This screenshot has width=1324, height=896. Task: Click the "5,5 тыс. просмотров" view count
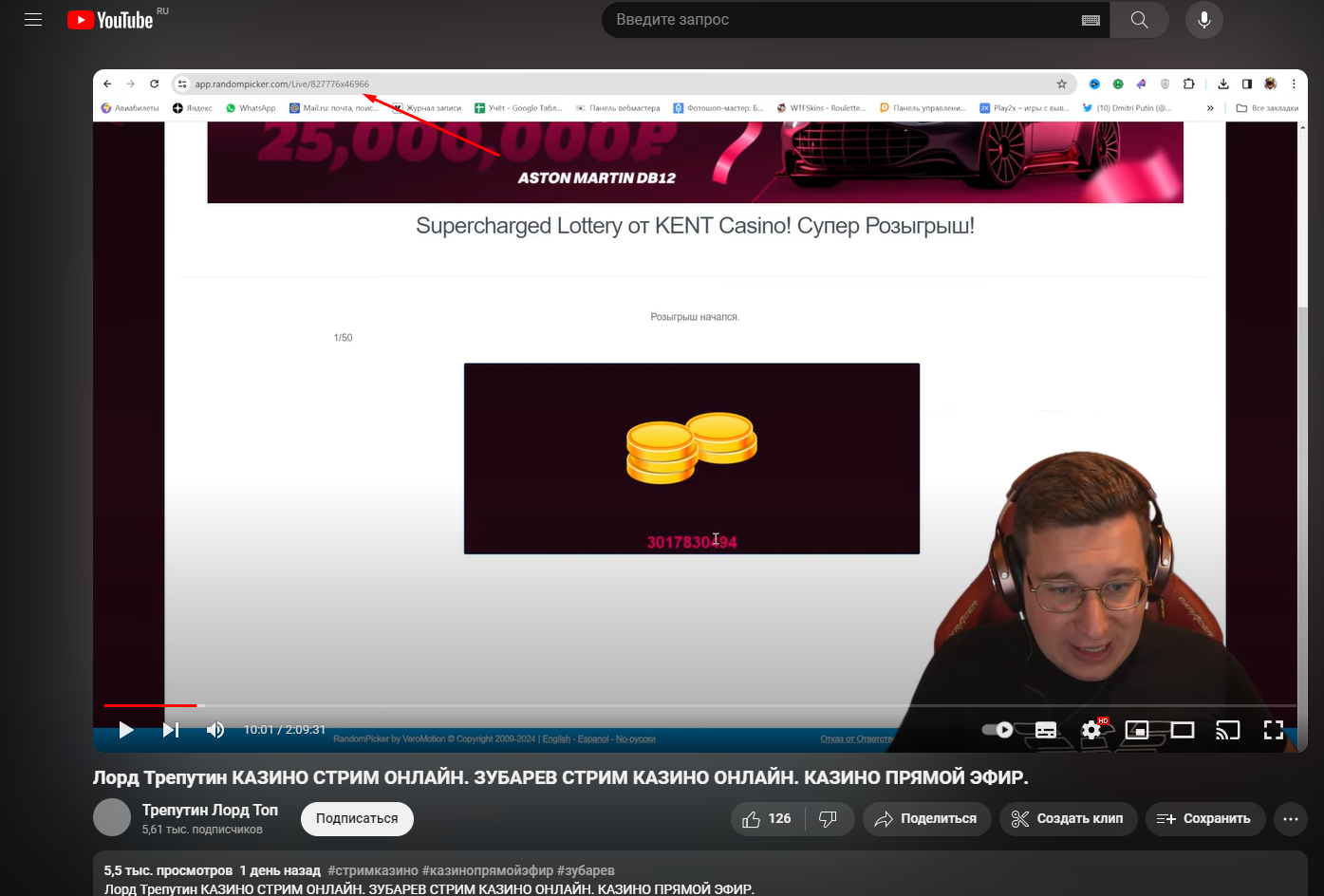168,870
